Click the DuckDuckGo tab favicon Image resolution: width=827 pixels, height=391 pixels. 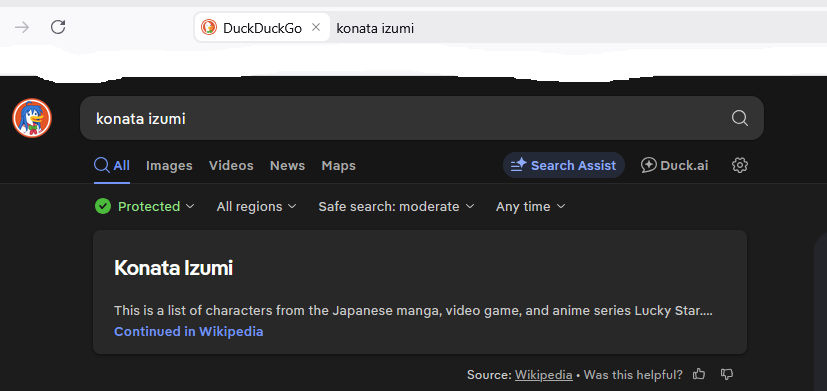pyautogui.click(x=209, y=27)
